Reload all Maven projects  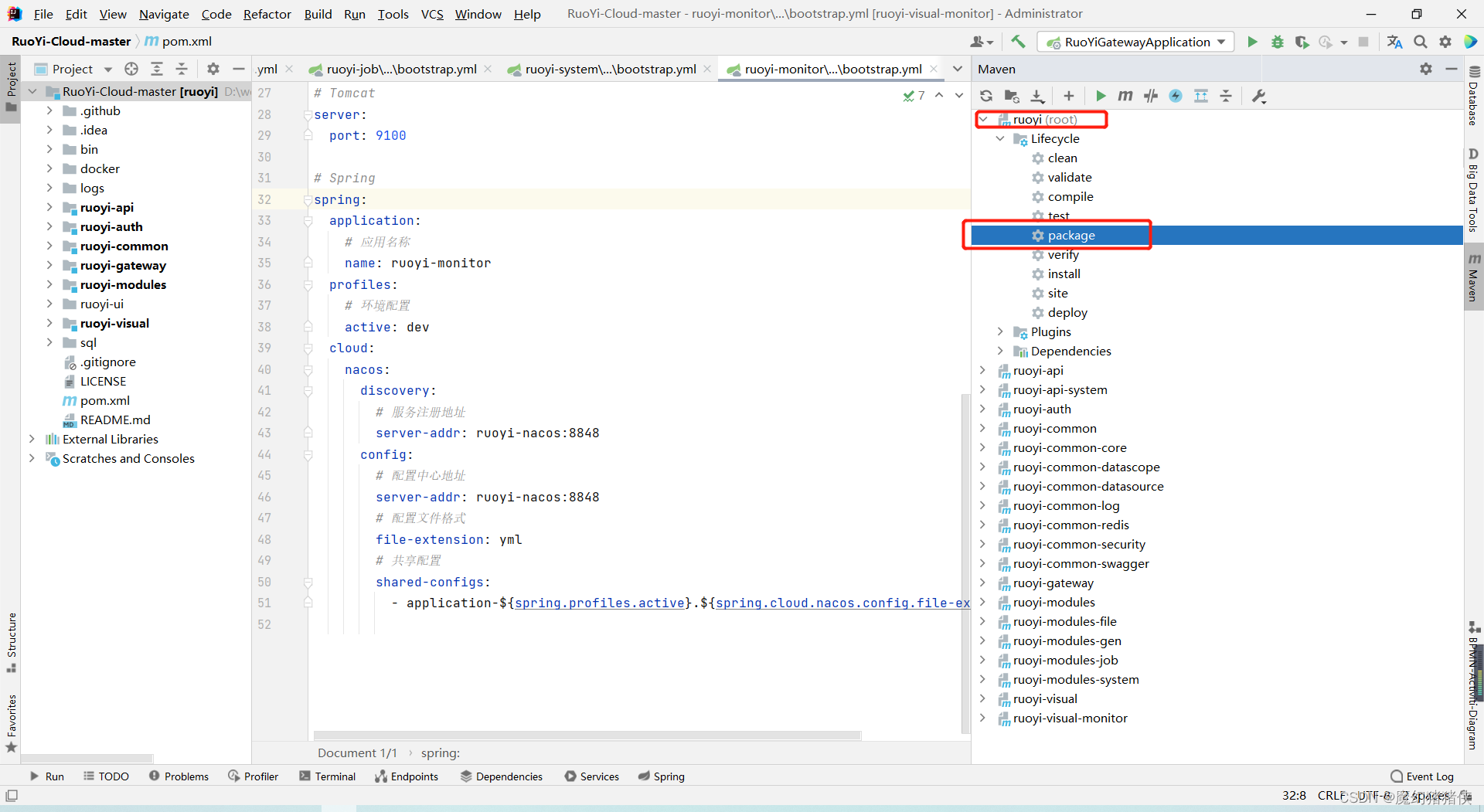pyautogui.click(x=986, y=96)
